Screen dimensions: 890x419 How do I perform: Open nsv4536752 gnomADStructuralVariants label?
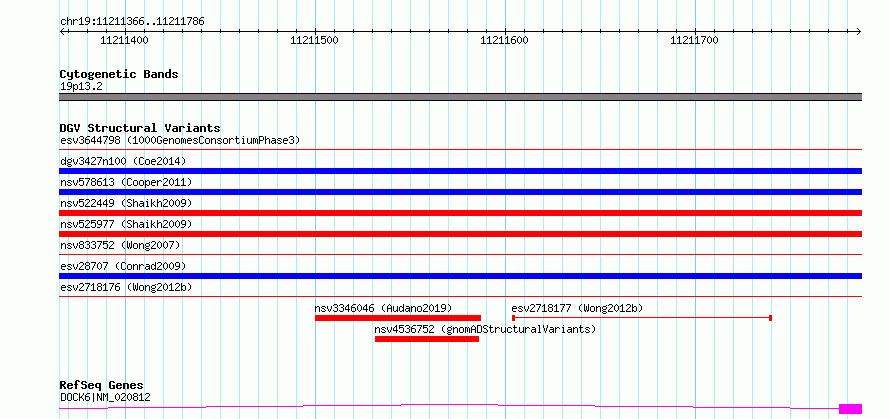tap(485, 329)
